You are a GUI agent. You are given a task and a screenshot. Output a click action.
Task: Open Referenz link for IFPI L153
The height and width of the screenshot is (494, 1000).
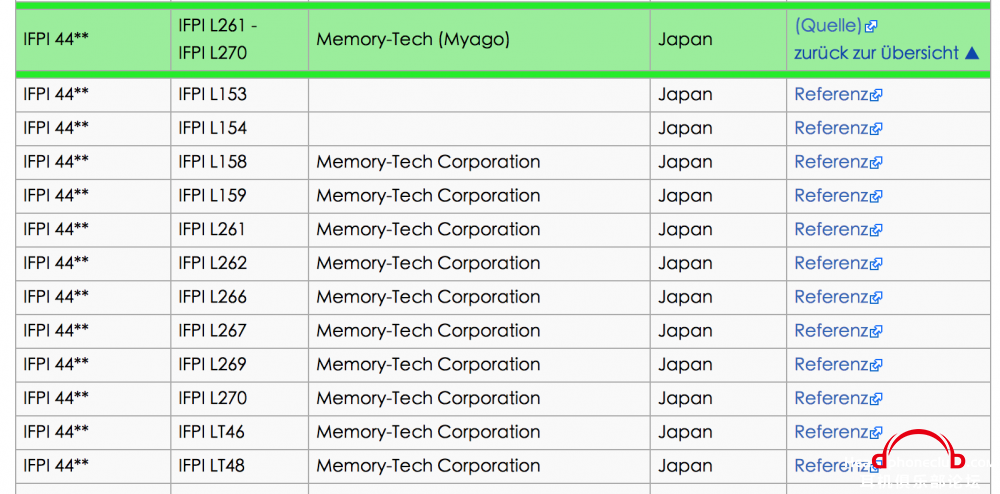832,94
